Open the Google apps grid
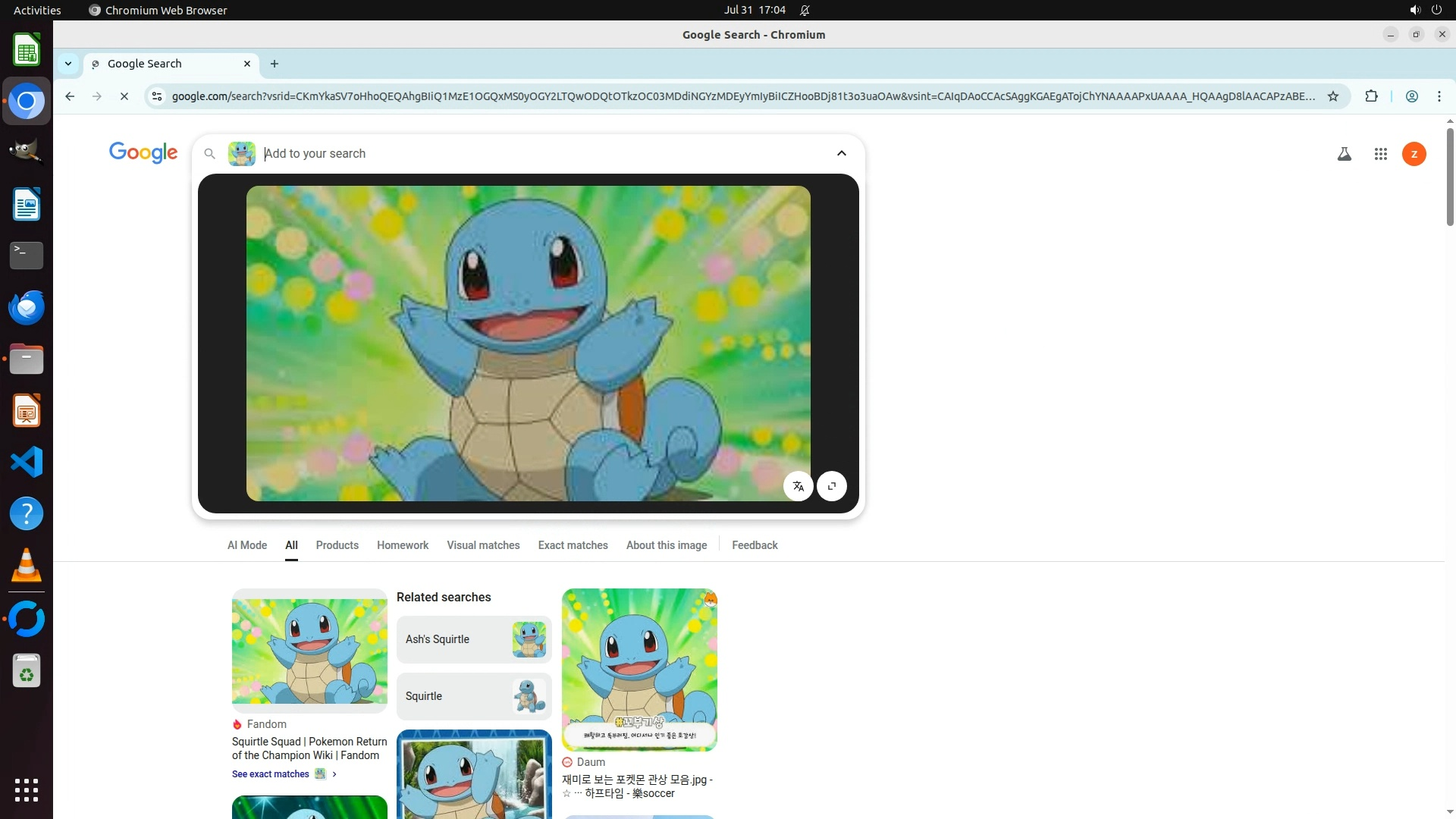This screenshot has width=1456, height=819. (1380, 154)
